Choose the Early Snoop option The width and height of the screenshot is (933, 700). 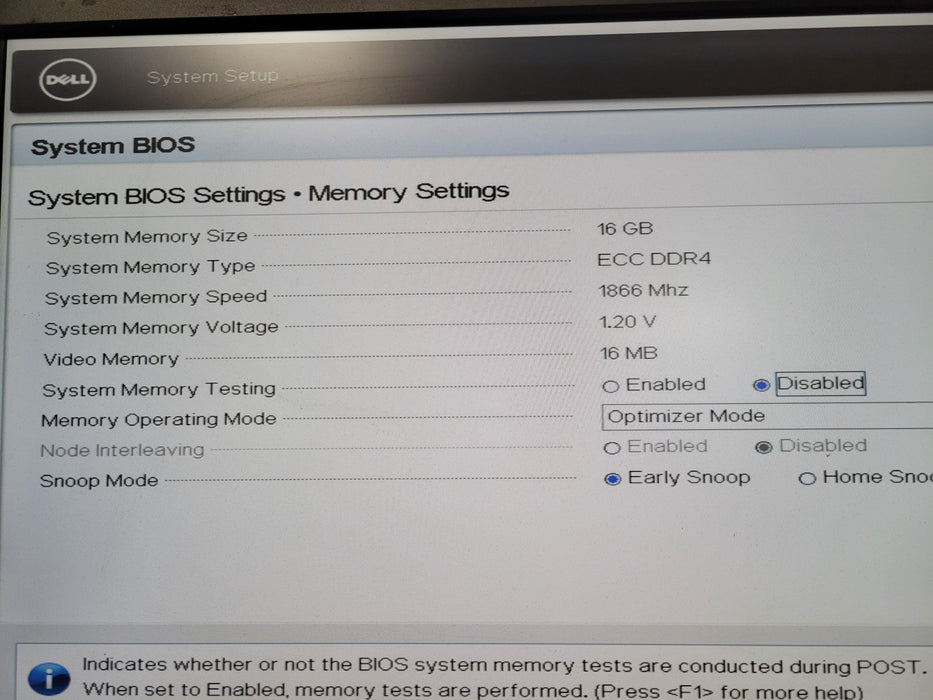click(x=612, y=479)
